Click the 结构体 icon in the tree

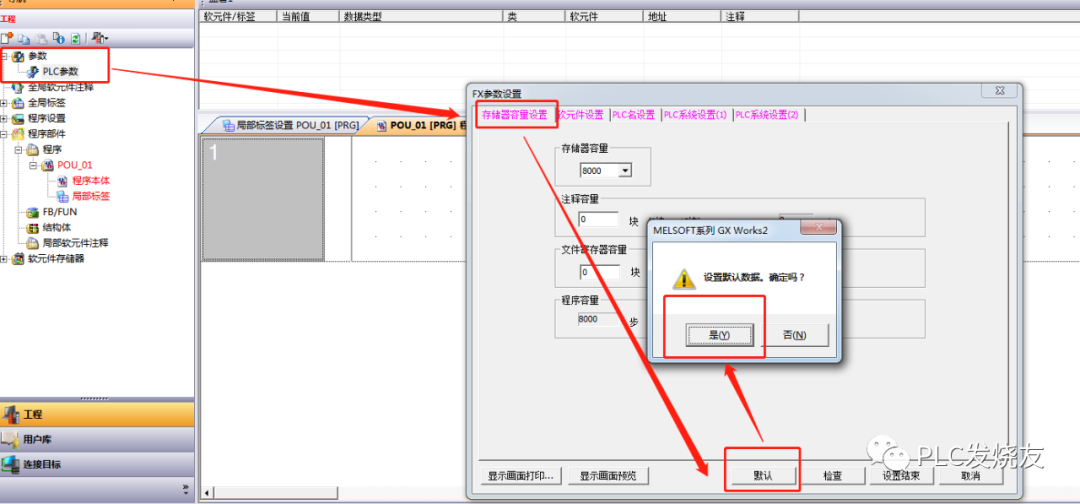33,227
